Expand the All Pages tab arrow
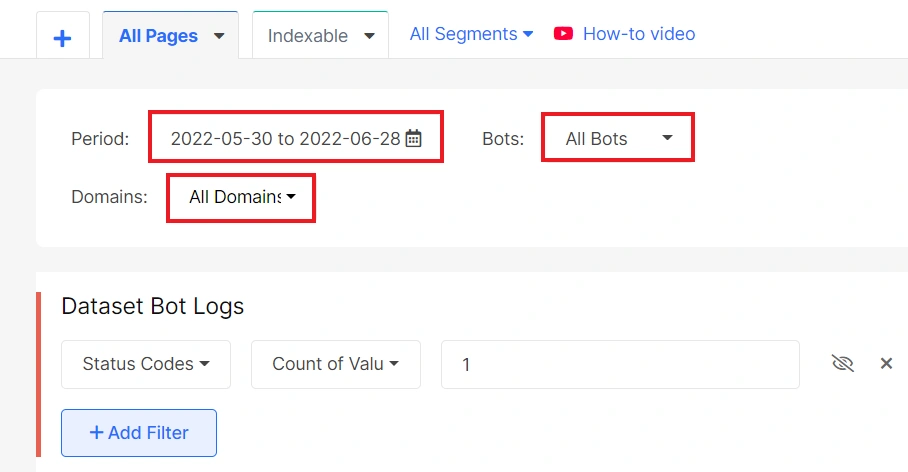908x472 pixels. click(x=219, y=36)
